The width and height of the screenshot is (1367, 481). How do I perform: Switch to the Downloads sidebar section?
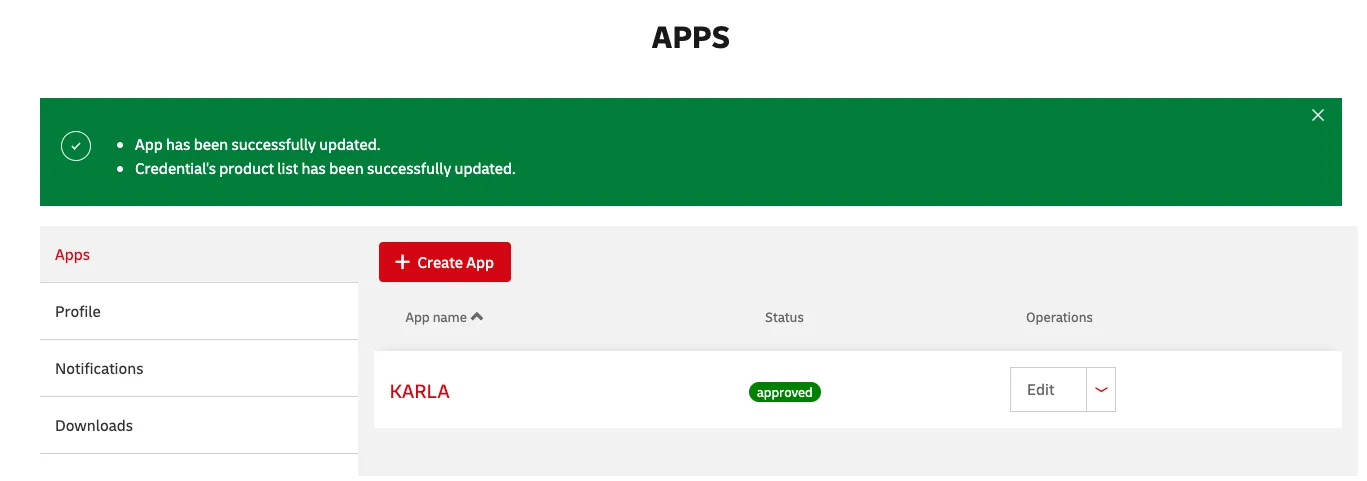94,426
